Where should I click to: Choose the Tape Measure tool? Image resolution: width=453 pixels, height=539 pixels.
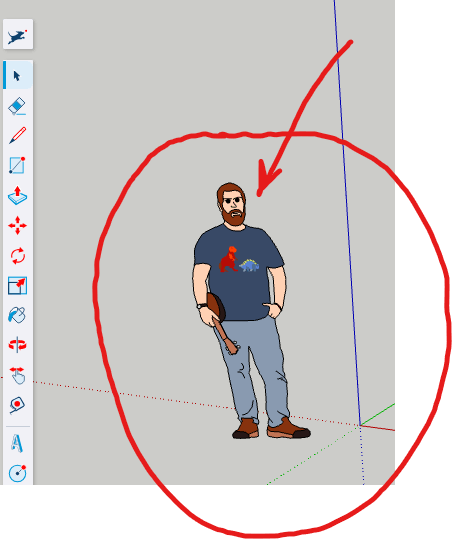(17, 405)
